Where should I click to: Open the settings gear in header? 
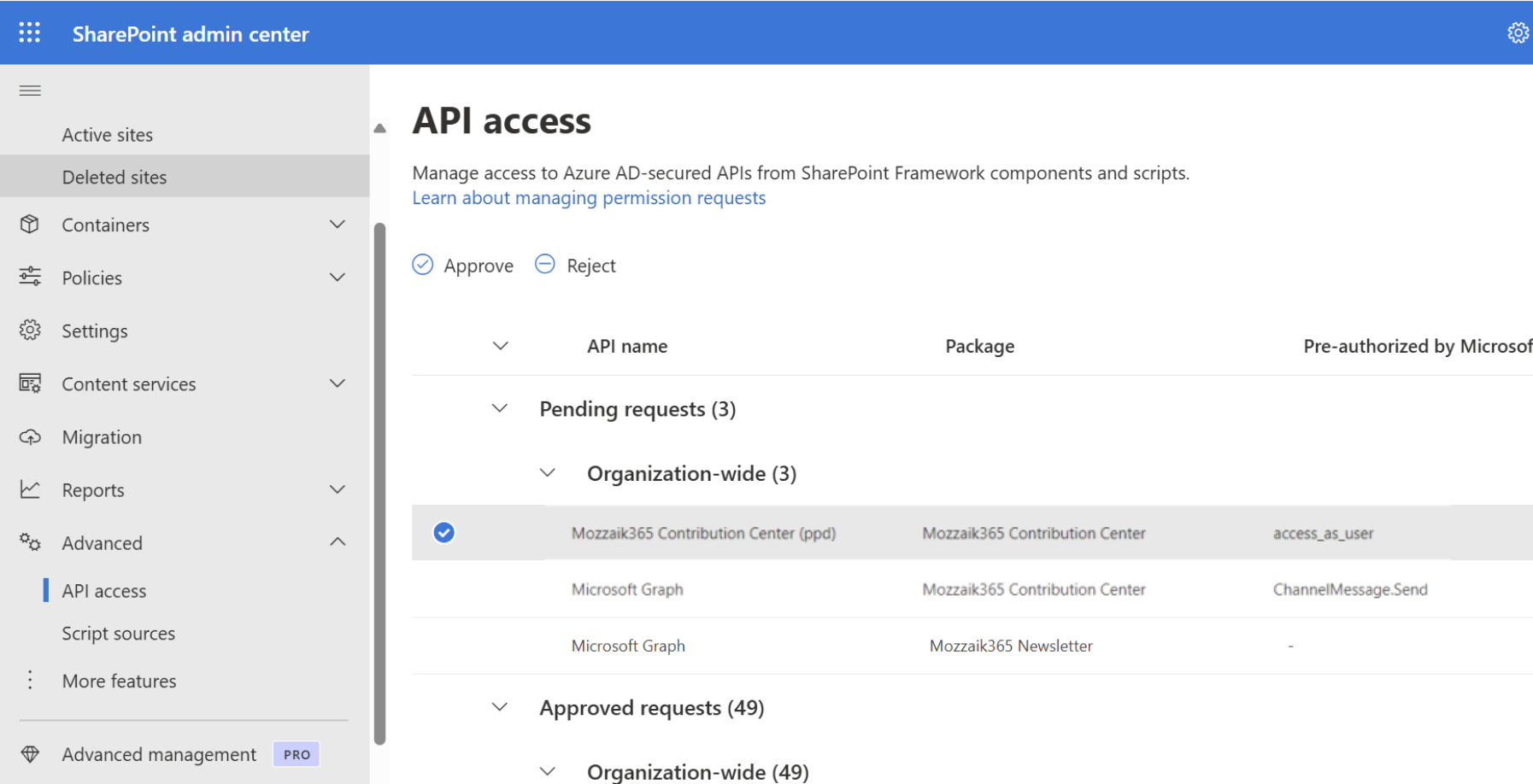tap(1518, 33)
